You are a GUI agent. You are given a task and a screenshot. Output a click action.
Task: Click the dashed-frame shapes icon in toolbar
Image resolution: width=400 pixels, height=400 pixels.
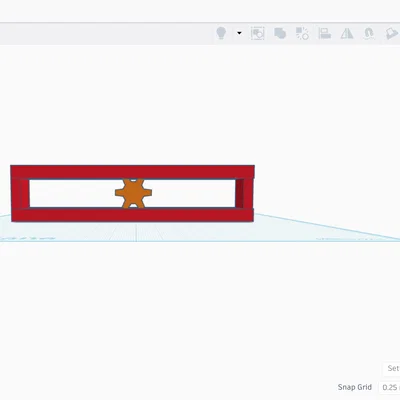point(258,33)
